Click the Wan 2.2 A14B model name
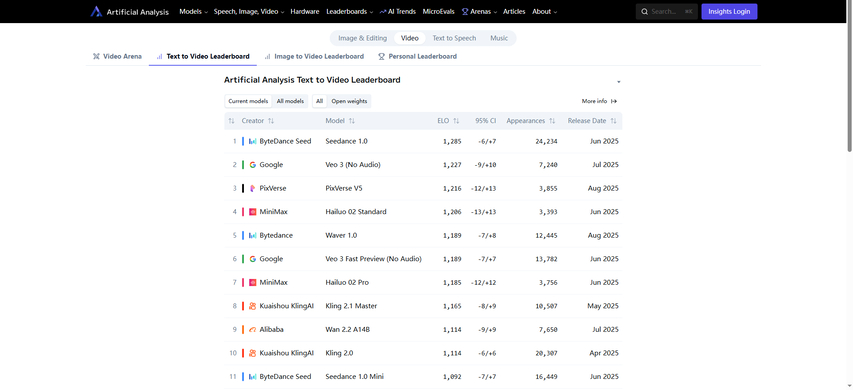Screen dimensions: 853x390 (x=348, y=330)
